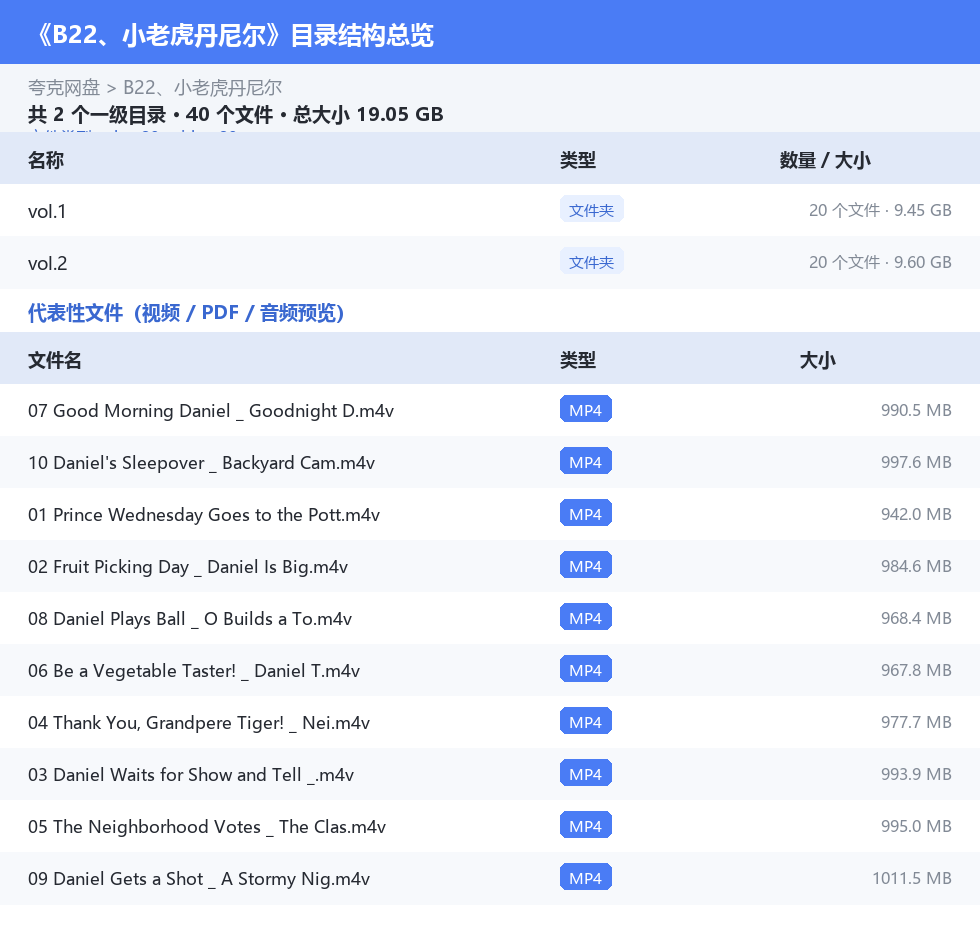Click the MP4 badge for 06 Be a Vegetable Taster

point(586,669)
